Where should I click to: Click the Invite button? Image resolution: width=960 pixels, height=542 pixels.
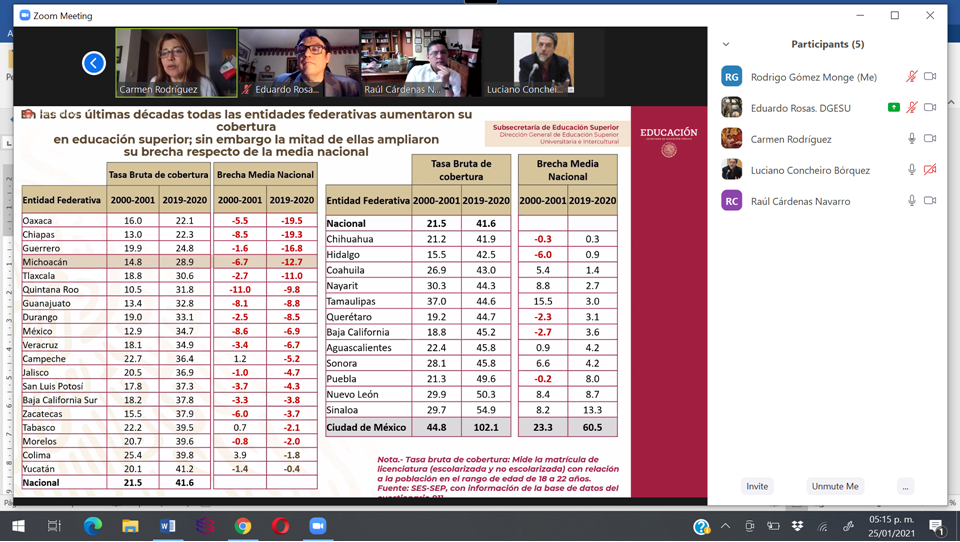coord(757,486)
